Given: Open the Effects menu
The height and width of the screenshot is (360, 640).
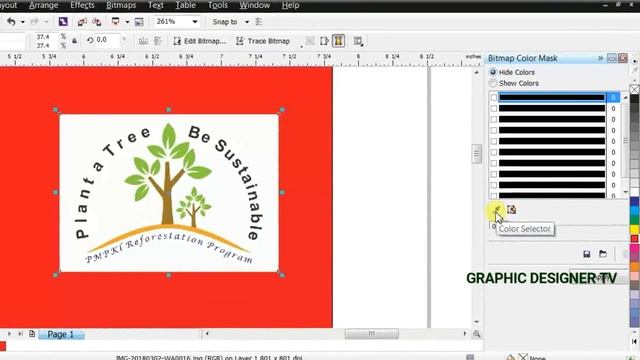Looking at the screenshot, I should point(82,5).
